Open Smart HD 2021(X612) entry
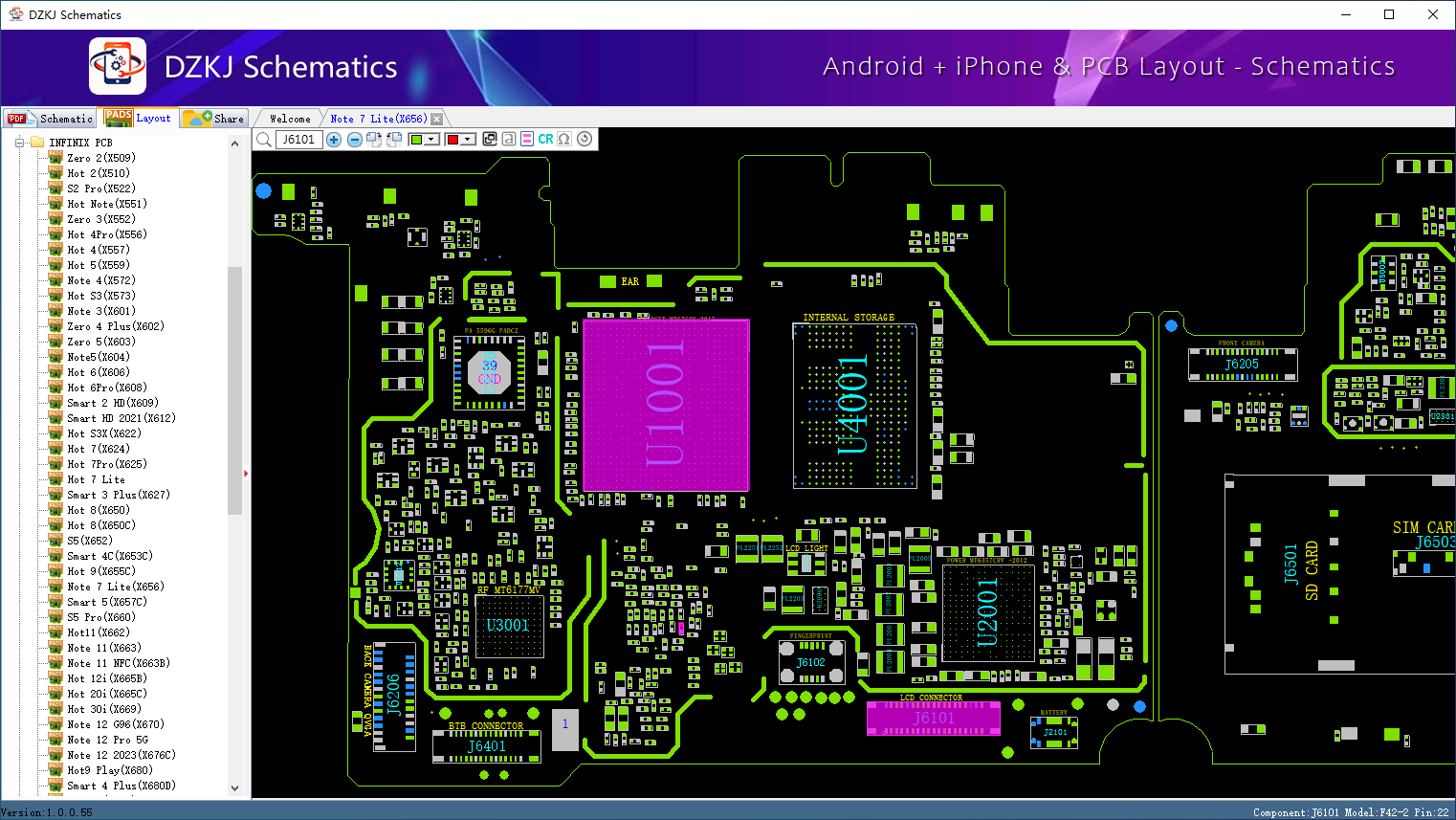The image size is (1456, 820). click(x=121, y=418)
